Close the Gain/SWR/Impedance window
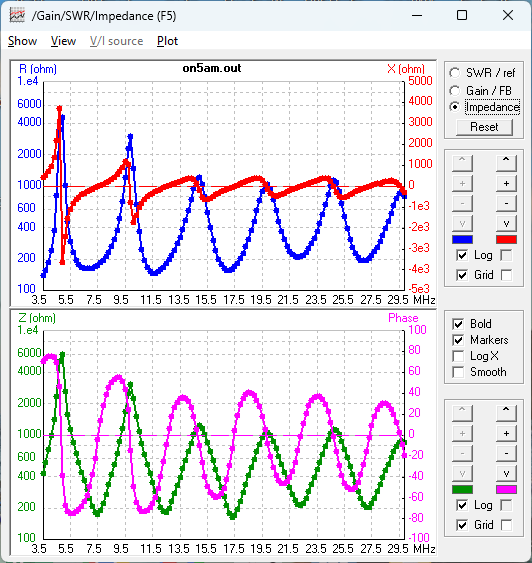Viewport: 532px width, 563px height. (508, 16)
